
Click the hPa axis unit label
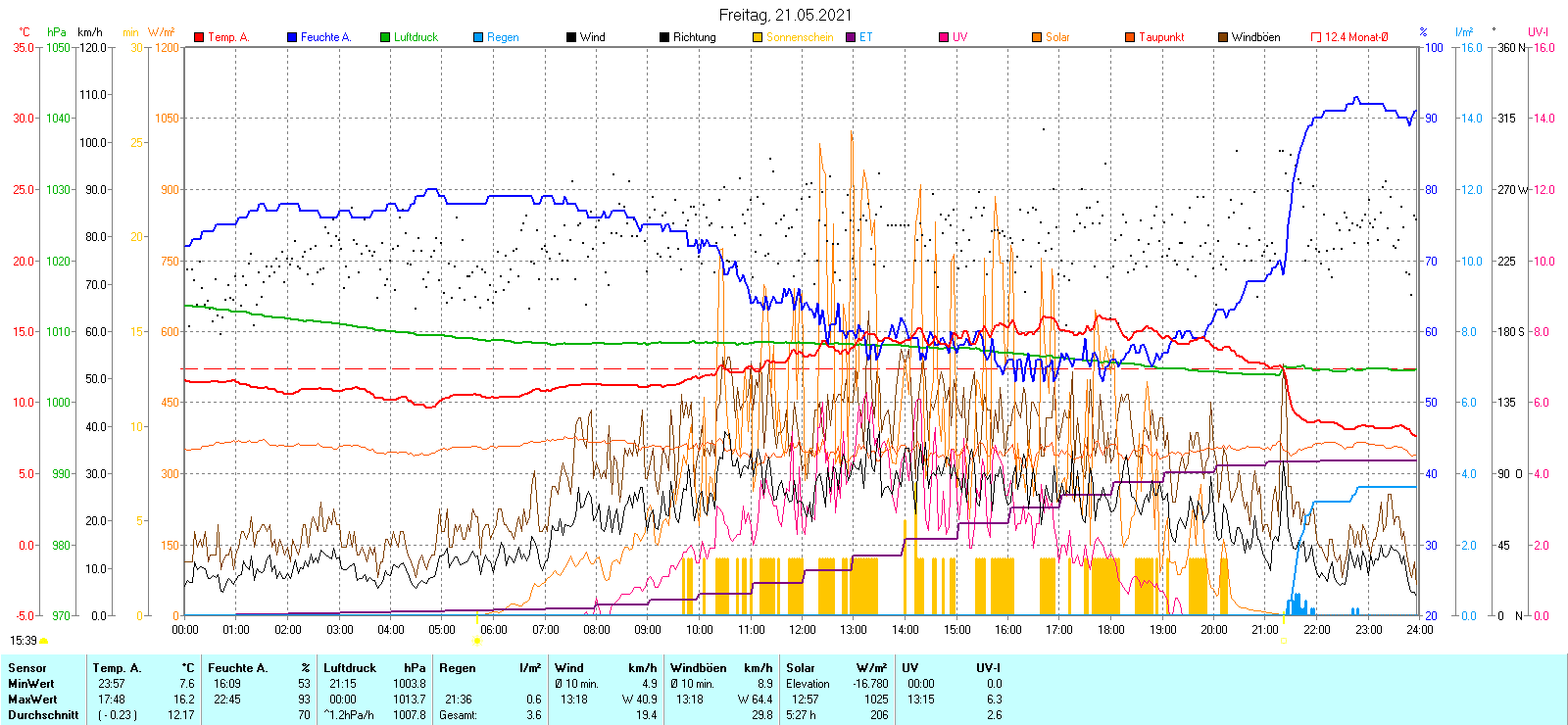point(57,32)
